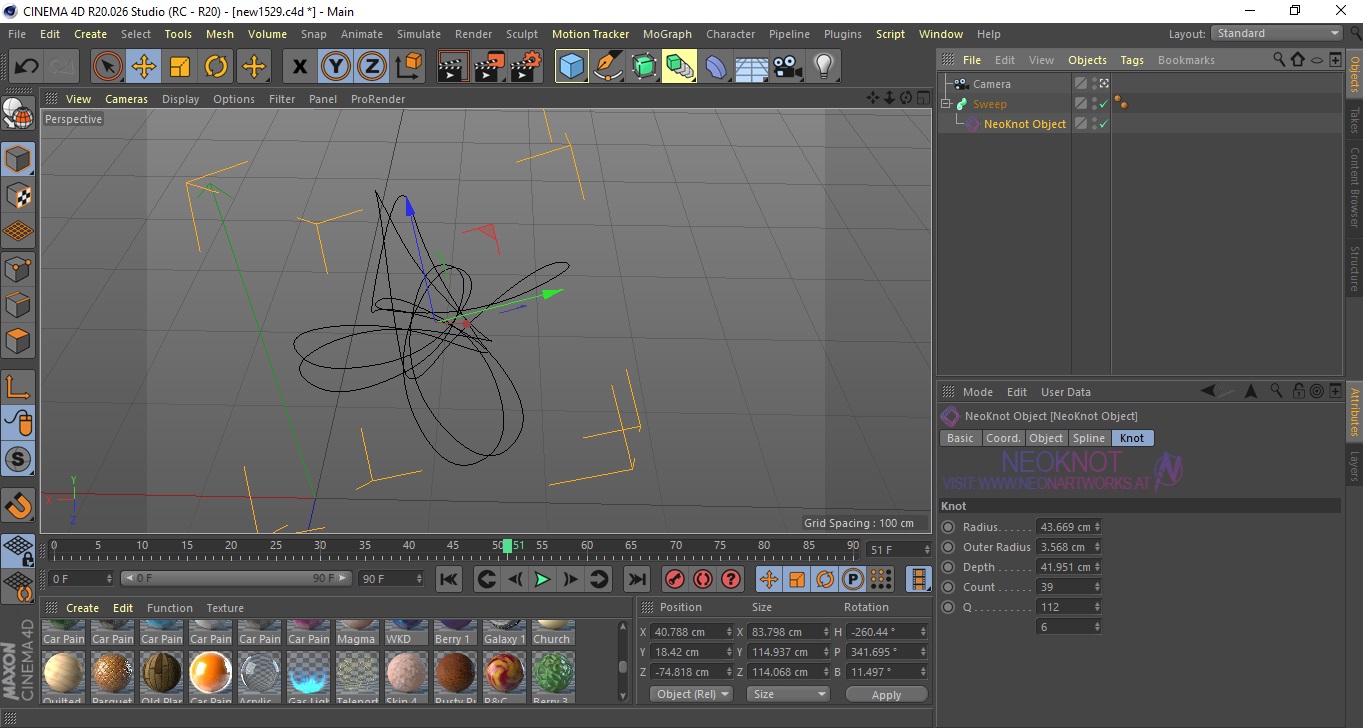1363x728 pixels.
Task: Switch to the Spline attribute tab
Action: tap(1088, 438)
